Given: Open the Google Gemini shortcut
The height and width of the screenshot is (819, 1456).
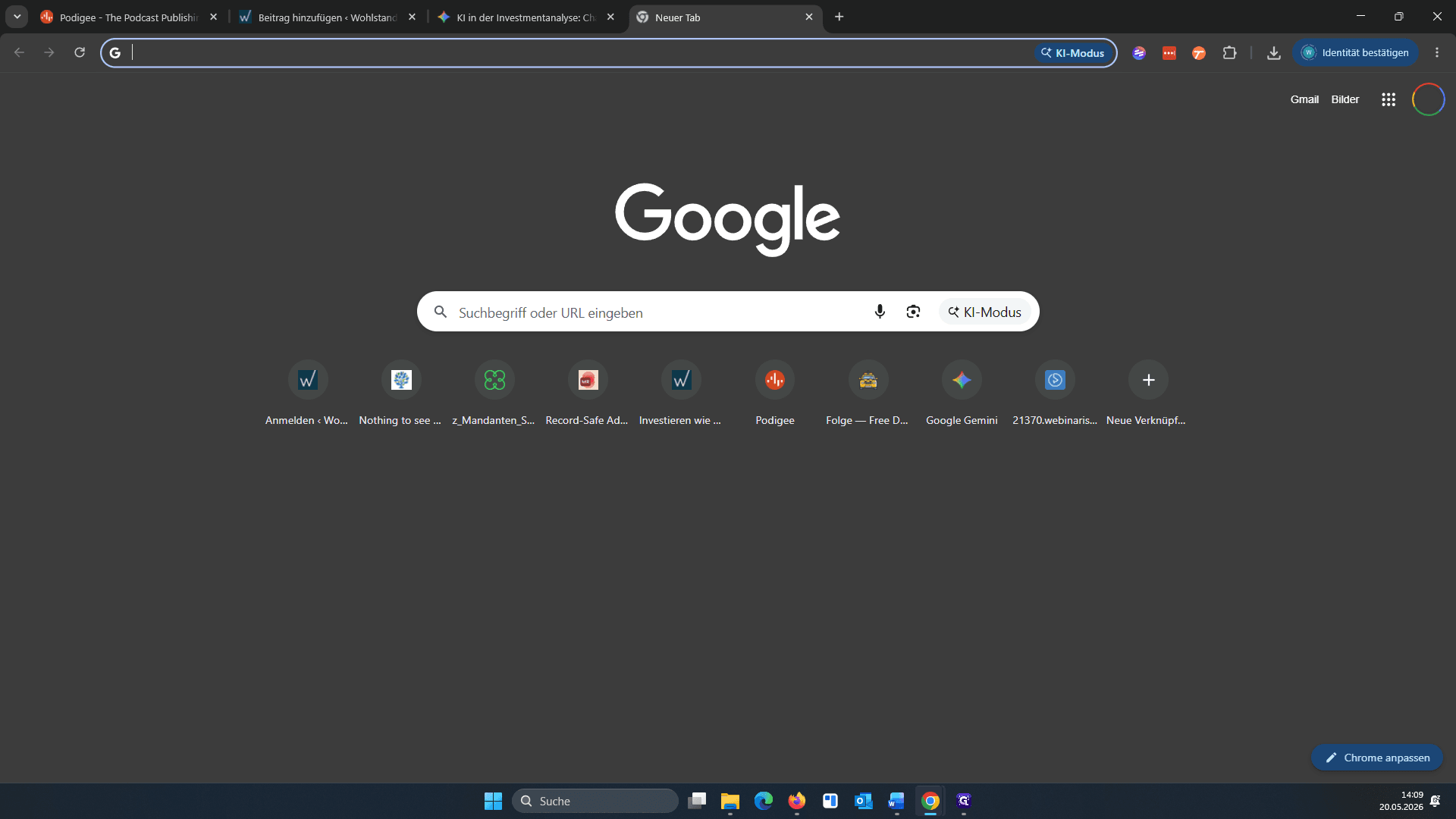Looking at the screenshot, I should 961,394.
